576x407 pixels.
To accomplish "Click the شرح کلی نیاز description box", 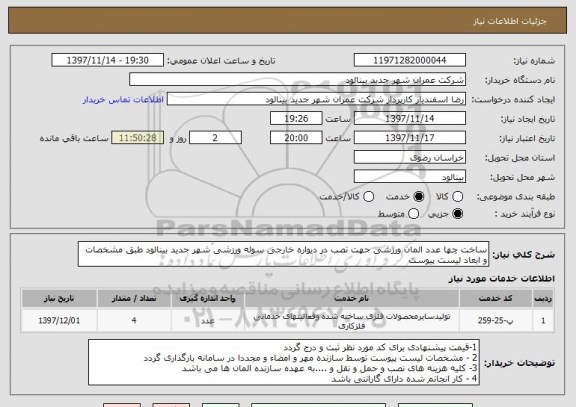I will point(283,254).
